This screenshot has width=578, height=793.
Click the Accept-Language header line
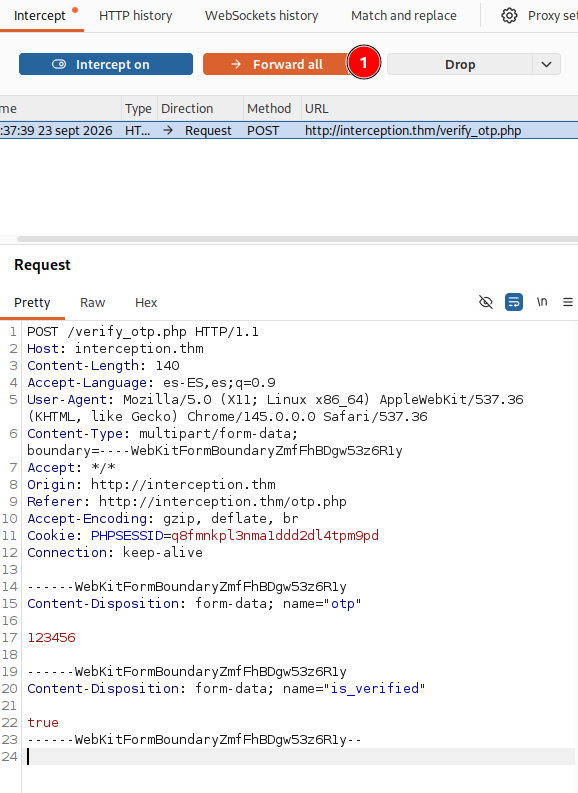point(151,382)
